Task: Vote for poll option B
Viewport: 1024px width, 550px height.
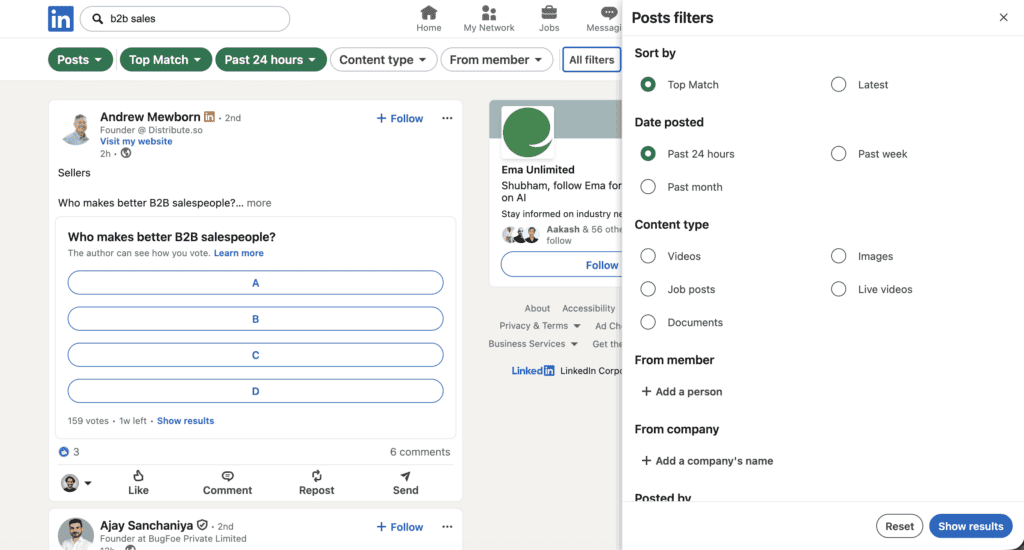Action: (x=255, y=319)
